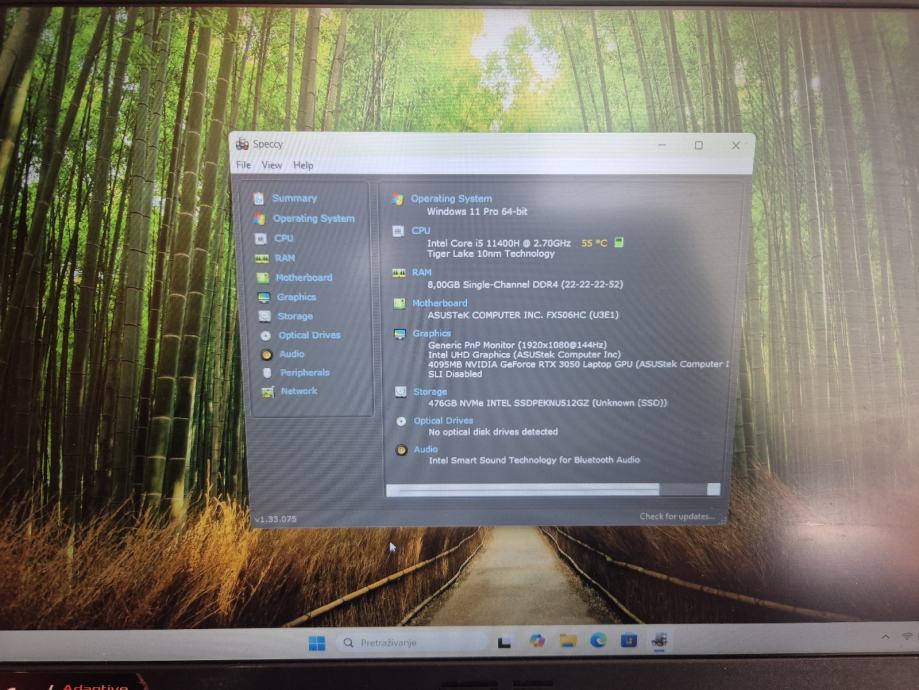
Task: Open the Microsoft Store taskbar icon
Action: click(629, 640)
